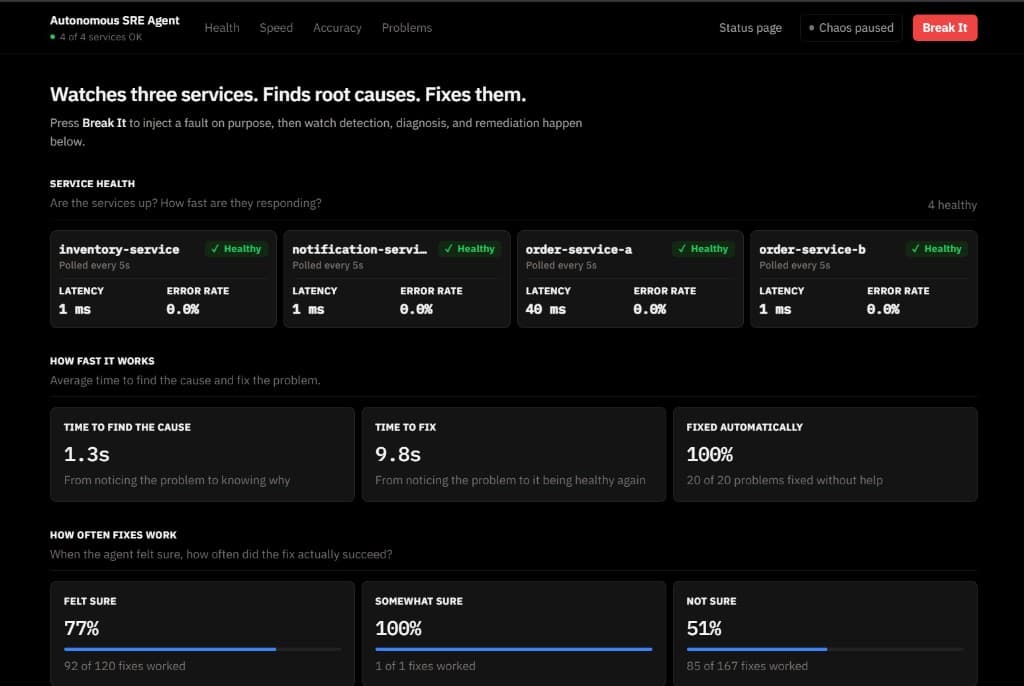
Task: Click '85 of 167 fixes worked' text
Action: tap(747, 666)
